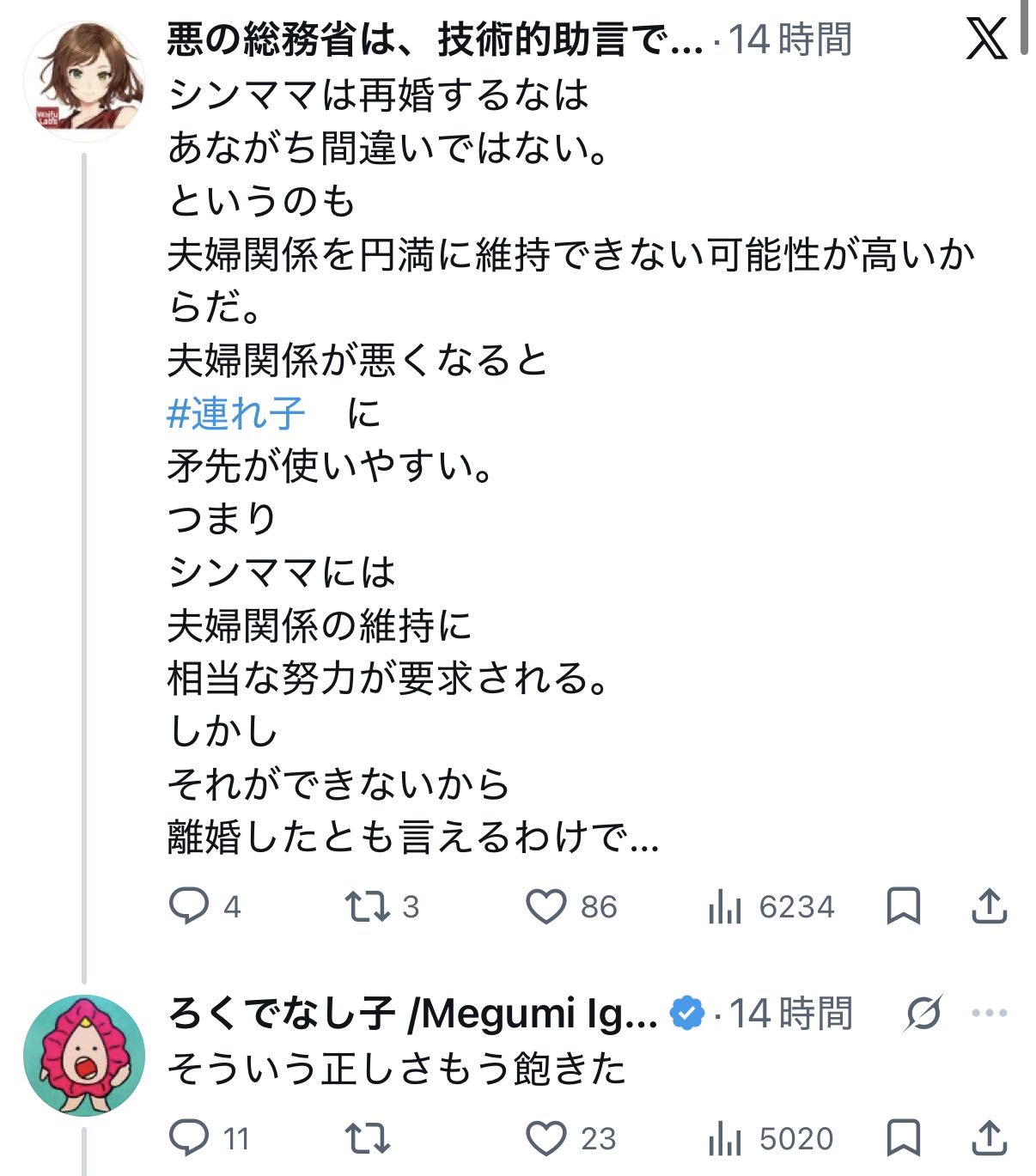Repost ろくでなし子's reply
Image resolution: width=1036 pixels, height=1176 pixels.
[368, 1138]
